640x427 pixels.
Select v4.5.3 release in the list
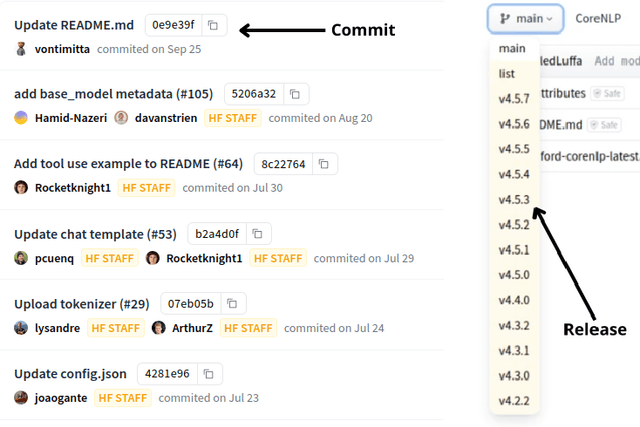click(x=514, y=199)
